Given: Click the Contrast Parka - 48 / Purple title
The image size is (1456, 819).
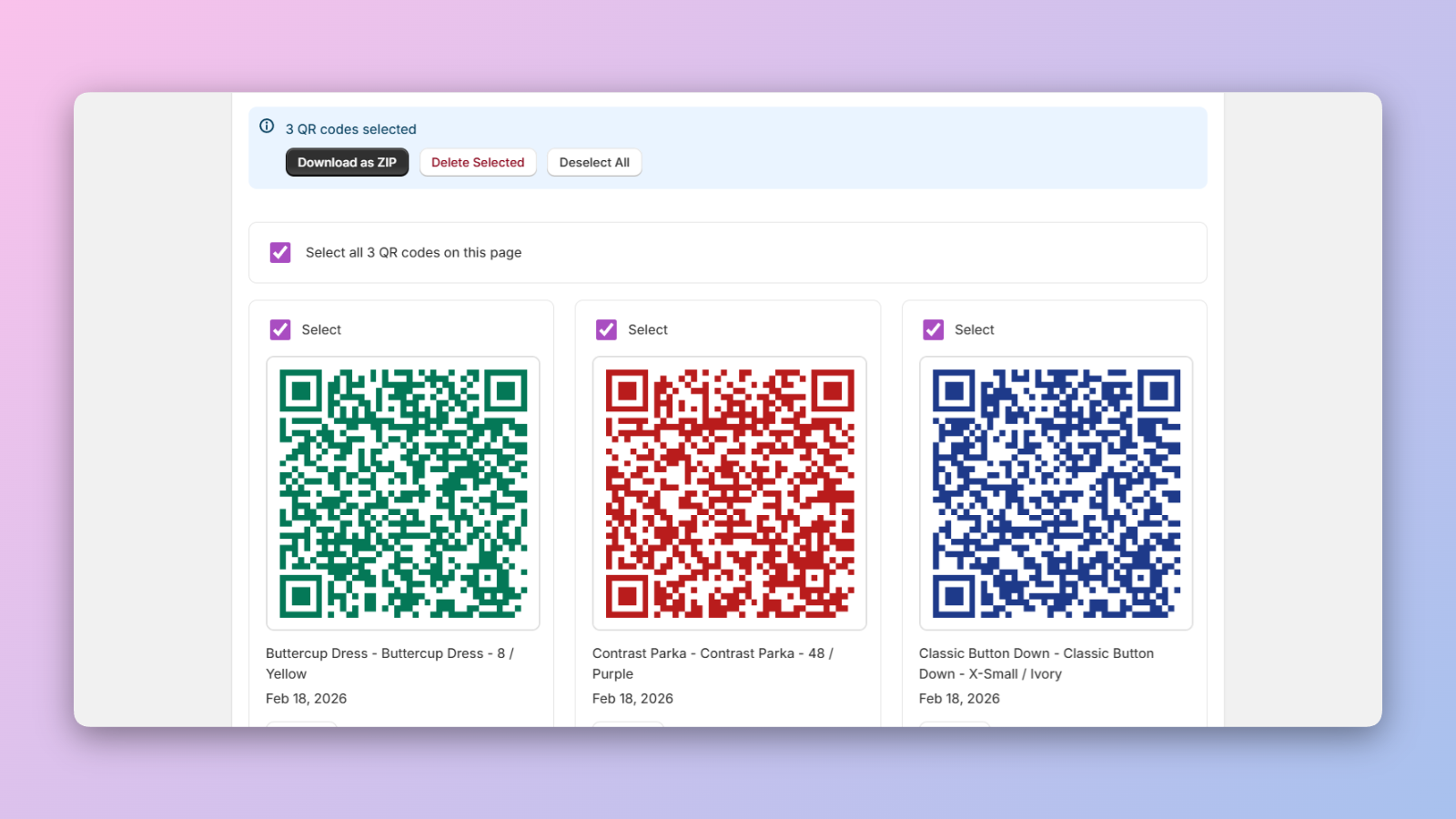Looking at the screenshot, I should point(713,663).
